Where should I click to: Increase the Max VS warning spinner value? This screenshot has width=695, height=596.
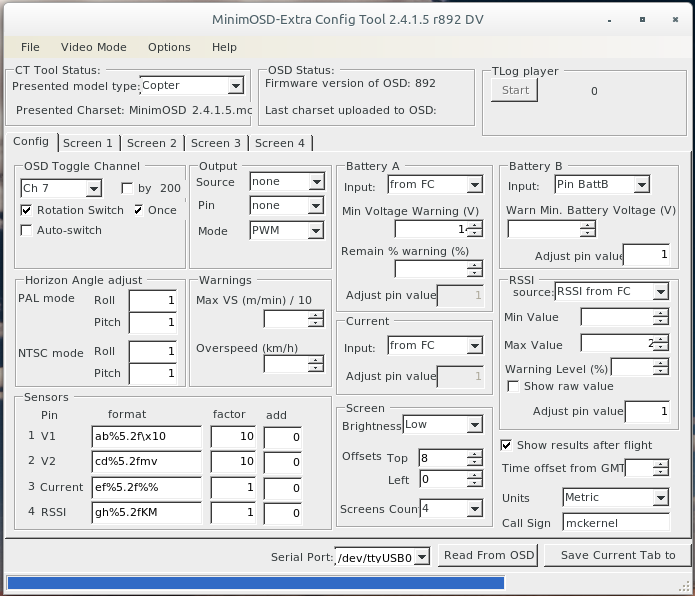(x=316, y=315)
